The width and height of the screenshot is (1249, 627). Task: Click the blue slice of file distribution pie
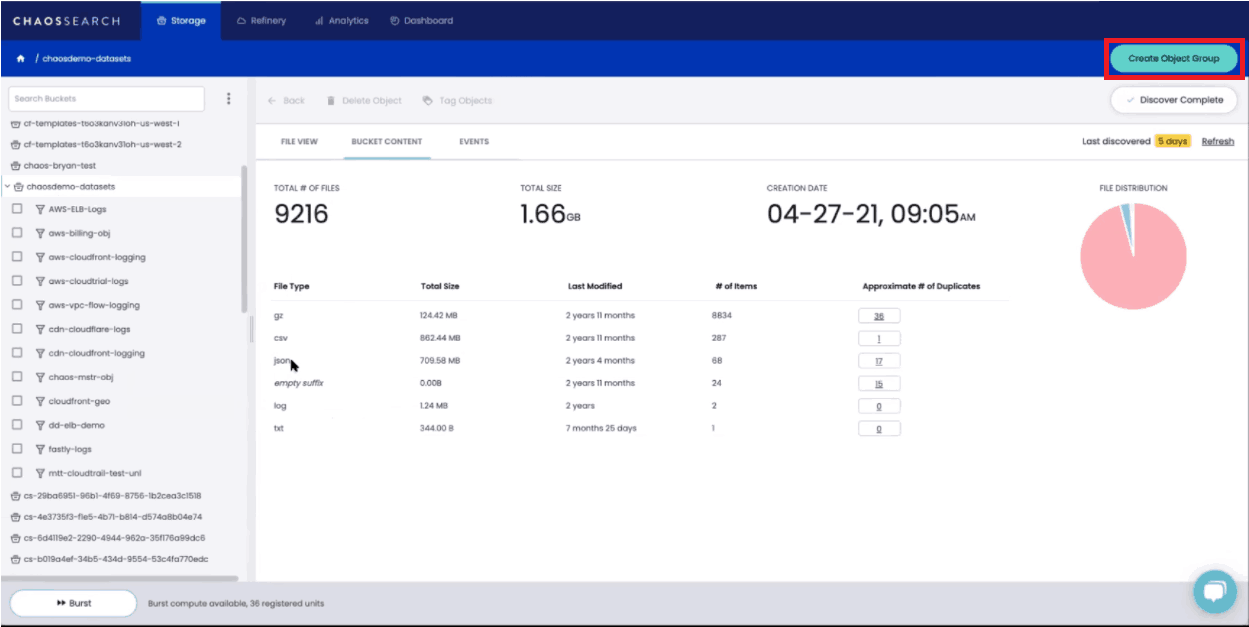pos(1127,218)
